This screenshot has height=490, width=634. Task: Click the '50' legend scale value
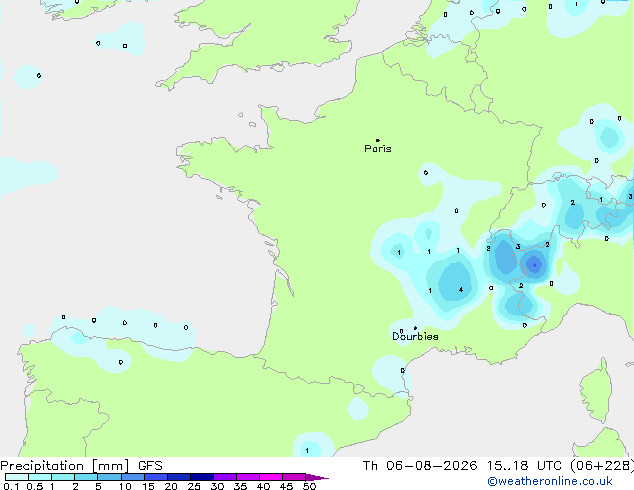(x=309, y=486)
